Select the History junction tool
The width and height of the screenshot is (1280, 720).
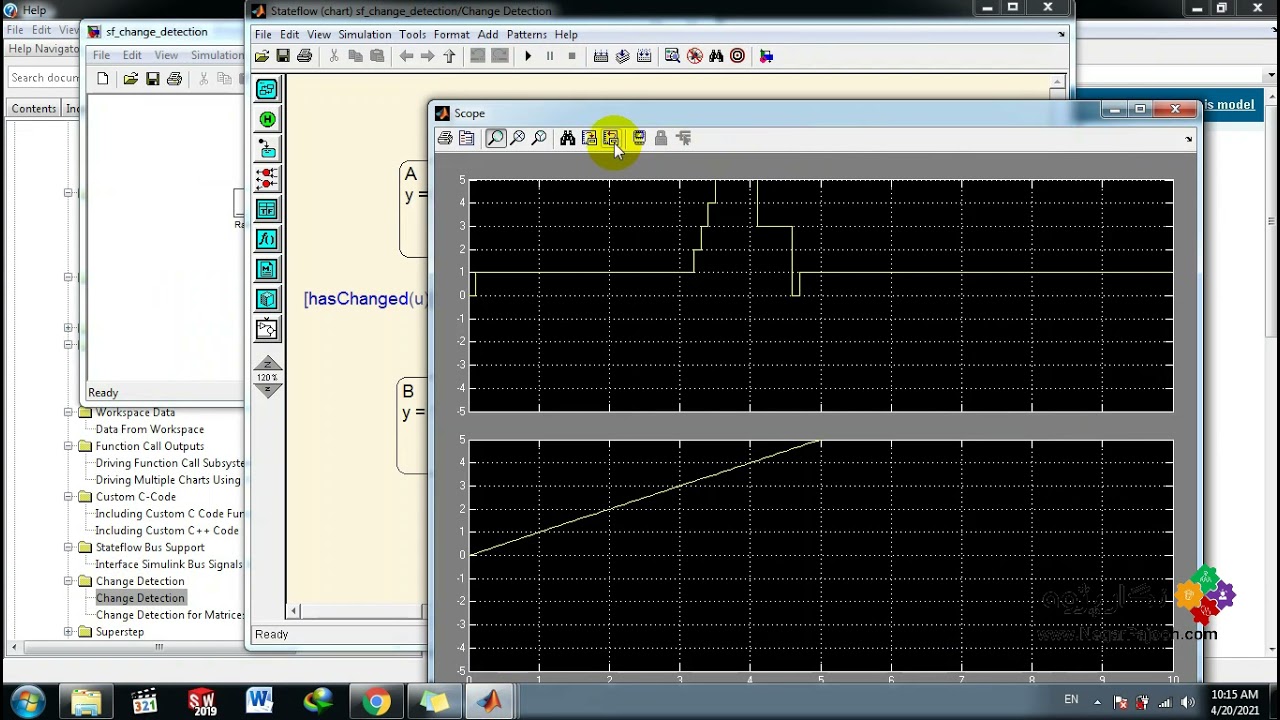pos(267,120)
